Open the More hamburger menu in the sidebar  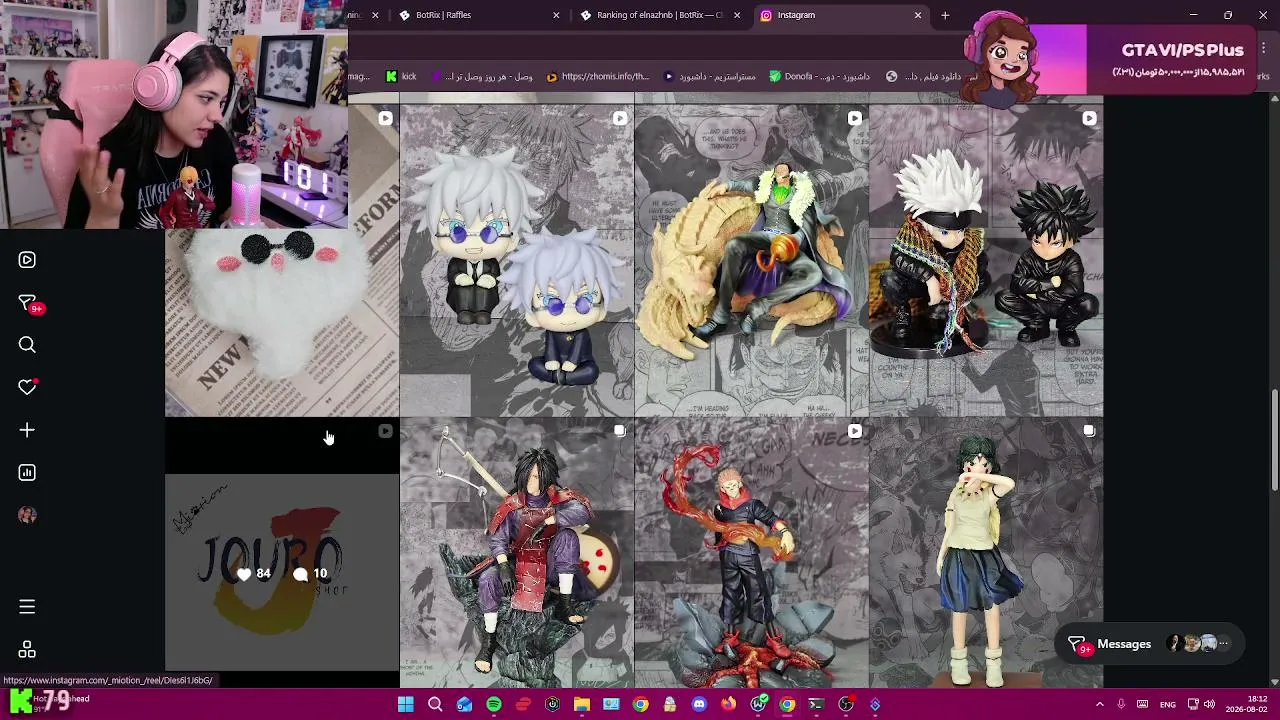point(27,607)
